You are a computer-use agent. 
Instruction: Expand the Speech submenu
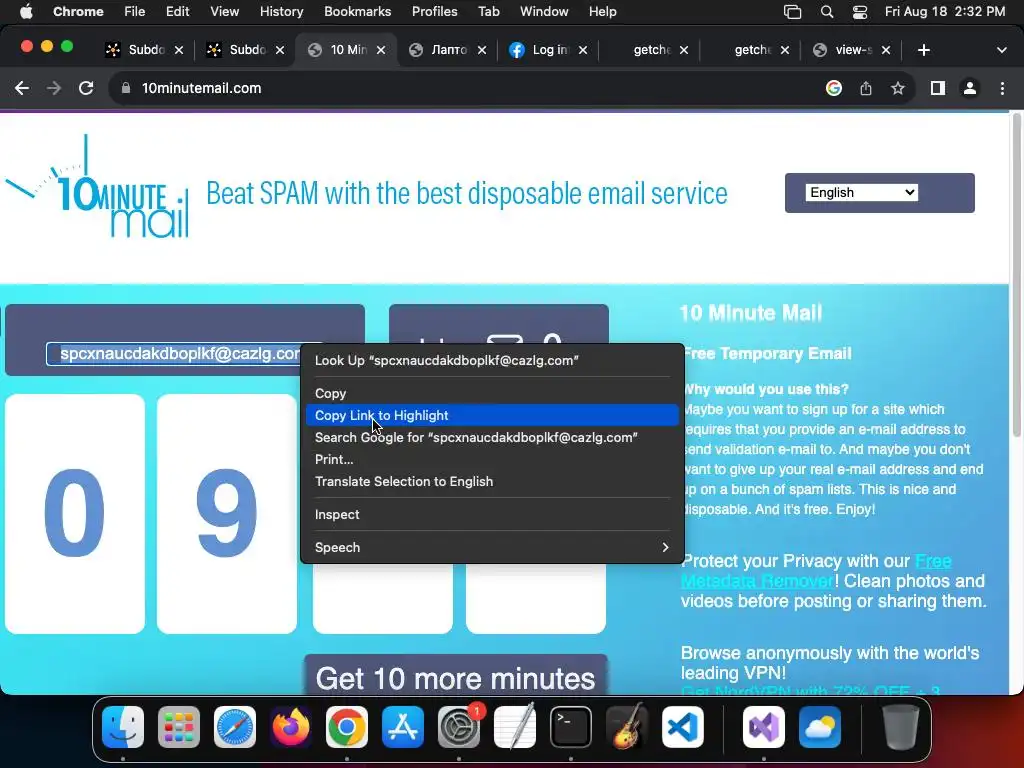[x=492, y=547]
